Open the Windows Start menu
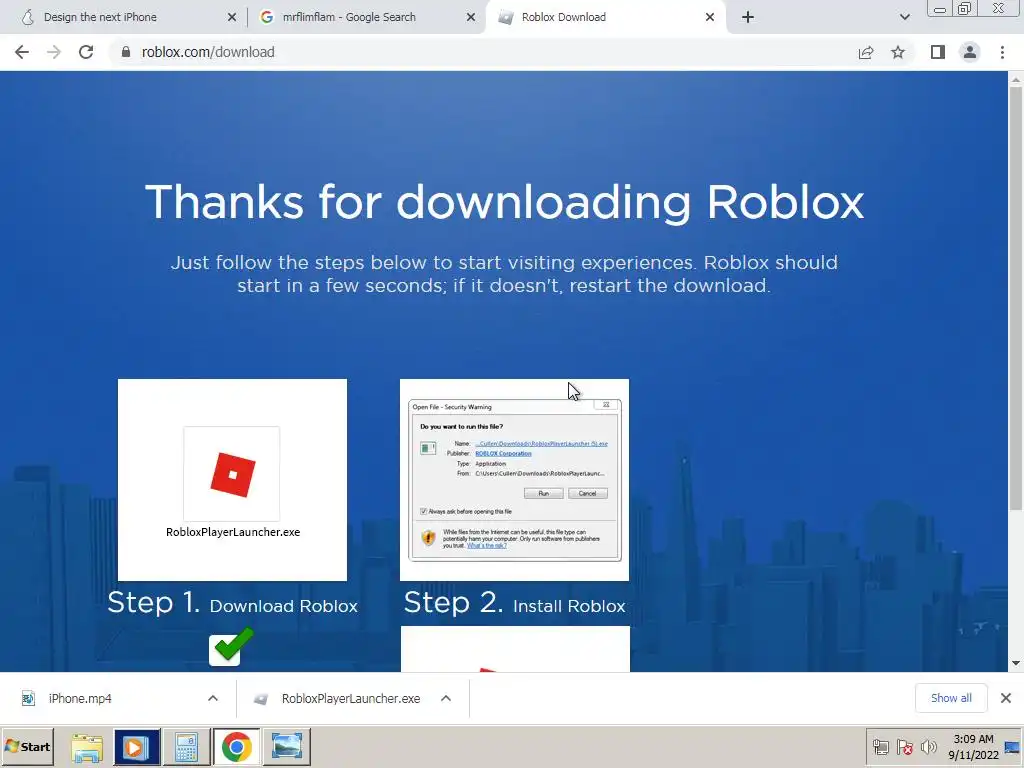 [27, 746]
